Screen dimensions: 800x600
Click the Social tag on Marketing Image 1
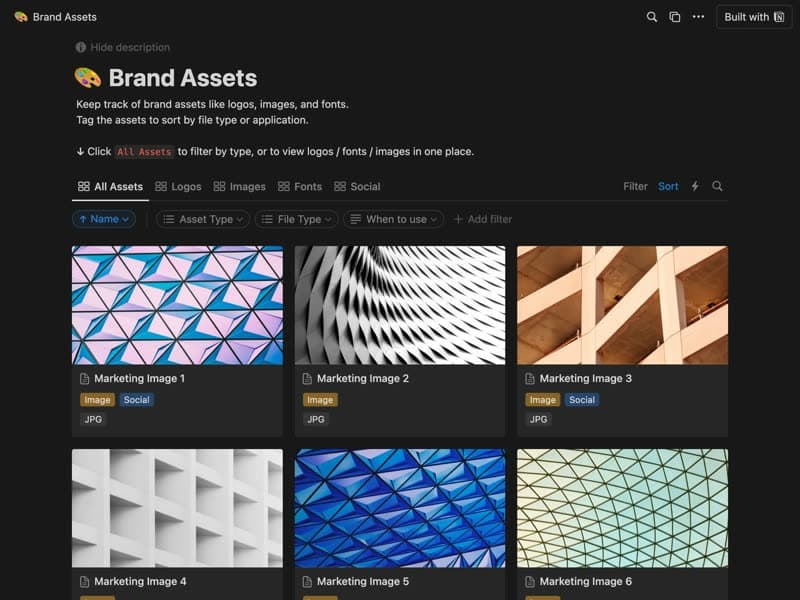pyautogui.click(x=136, y=400)
